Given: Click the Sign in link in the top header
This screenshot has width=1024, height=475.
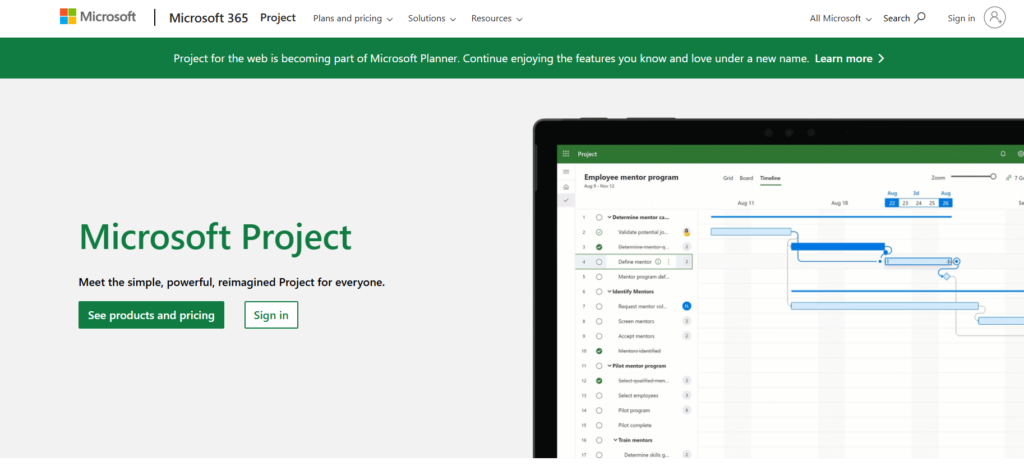Looking at the screenshot, I should [x=961, y=18].
